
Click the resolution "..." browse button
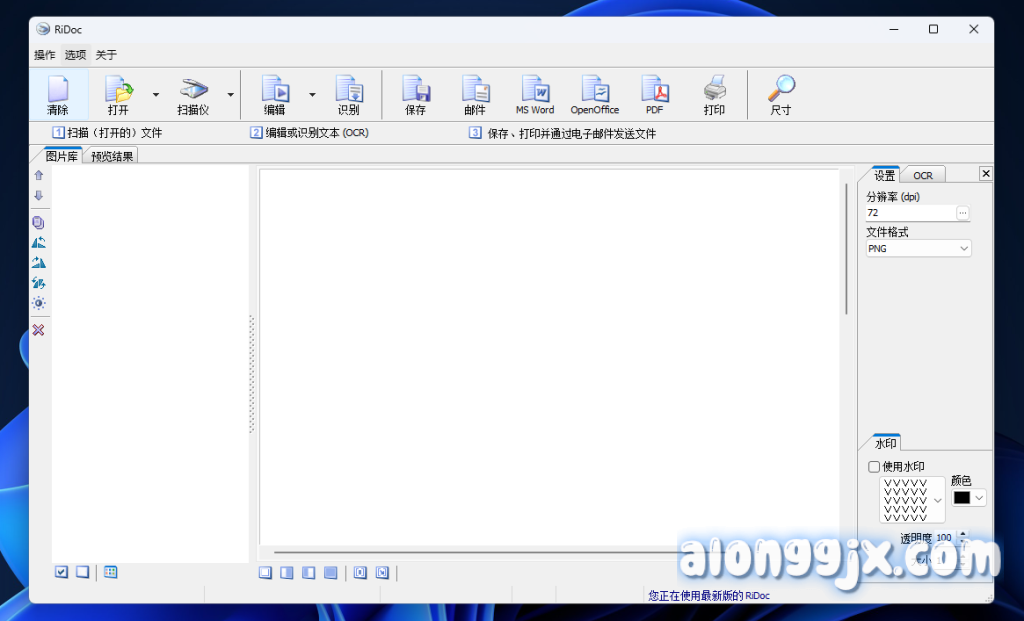(x=962, y=213)
